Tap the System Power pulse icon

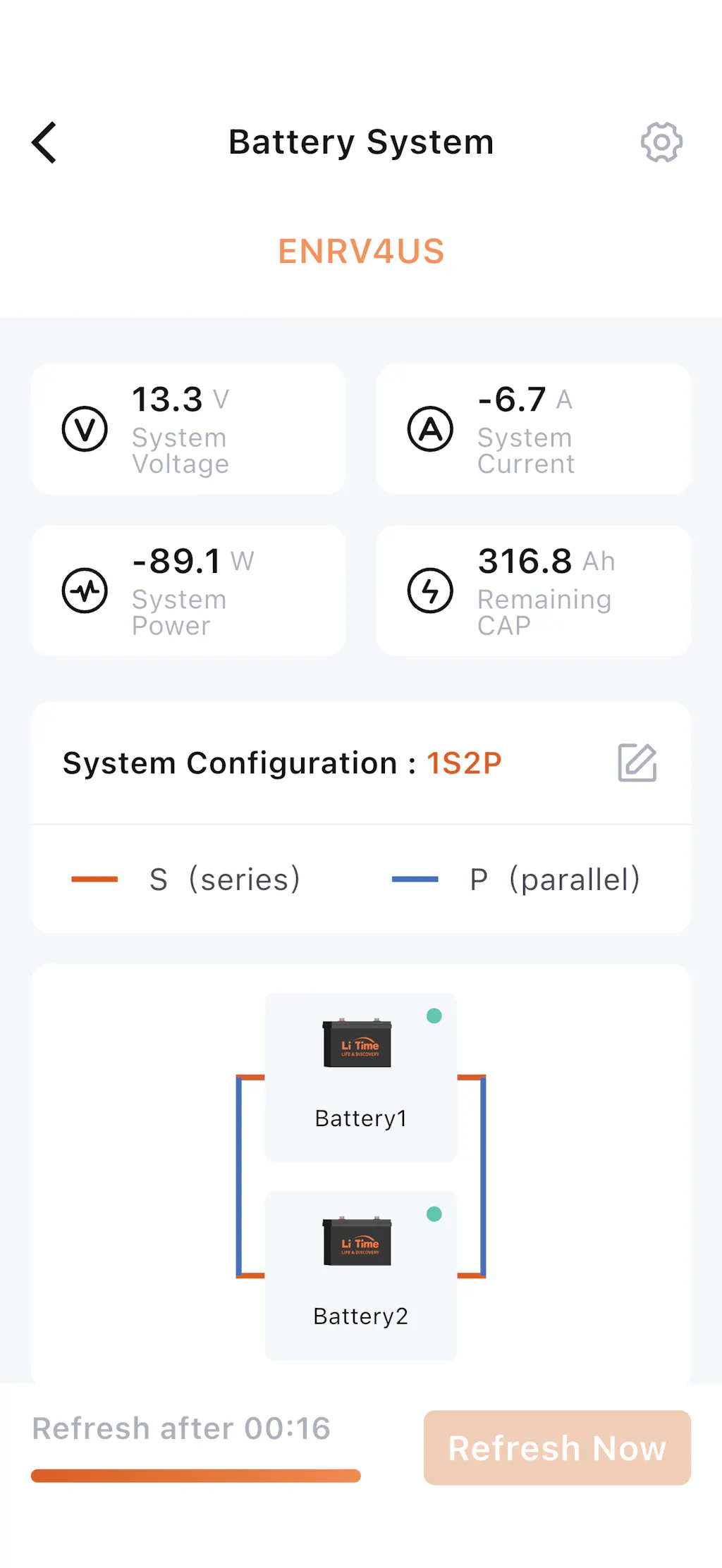[x=85, y=591]
